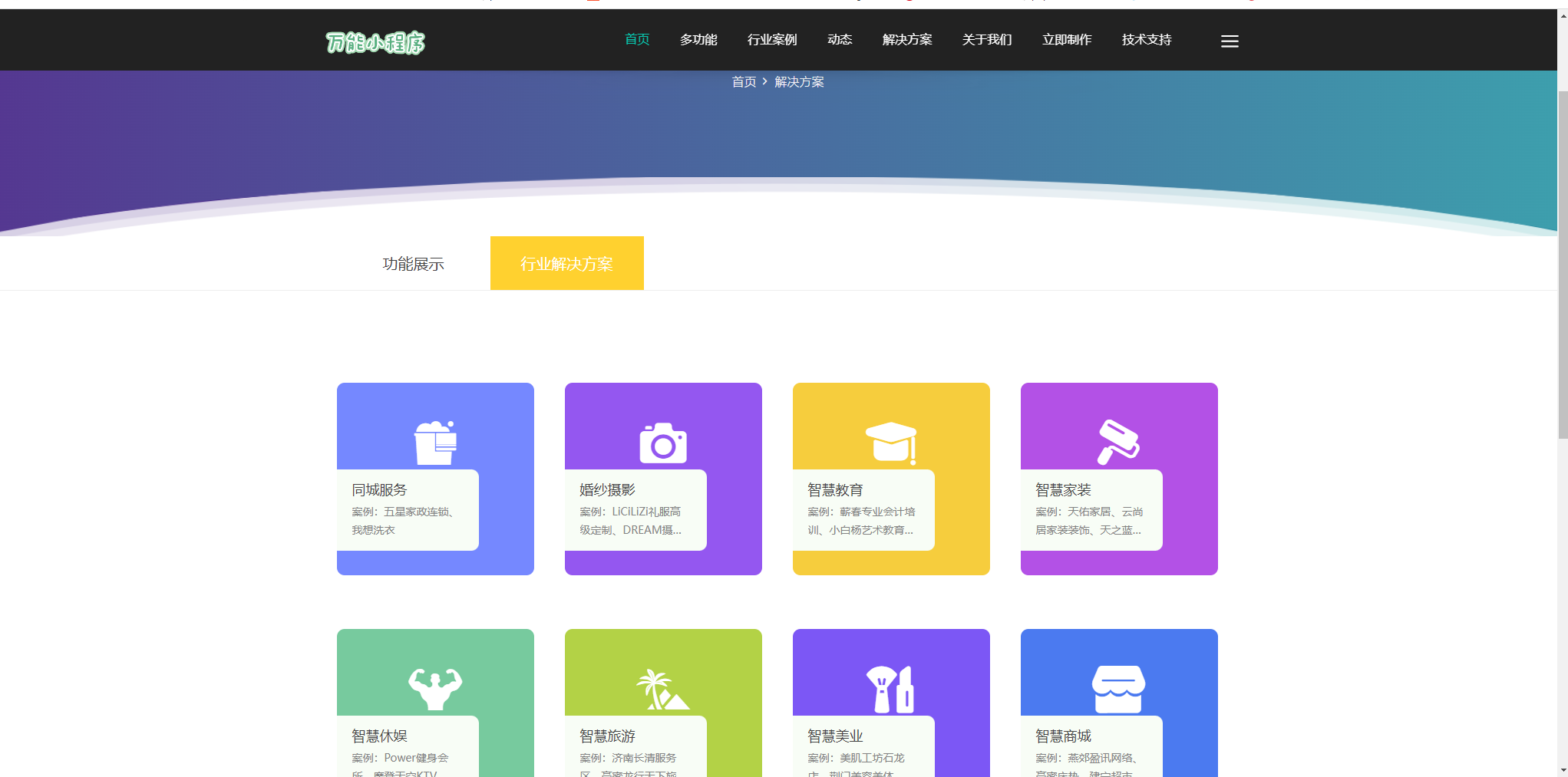Viewport: 1568px width, 777px height.
Task: Click the page vertical scrollbar thumb
Action: click(x=1563, y=265)
